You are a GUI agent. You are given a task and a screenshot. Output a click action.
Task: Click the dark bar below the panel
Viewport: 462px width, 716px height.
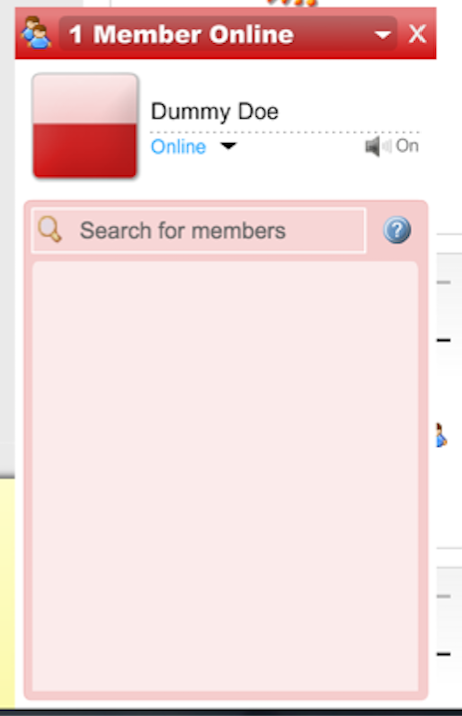point(231,712)
